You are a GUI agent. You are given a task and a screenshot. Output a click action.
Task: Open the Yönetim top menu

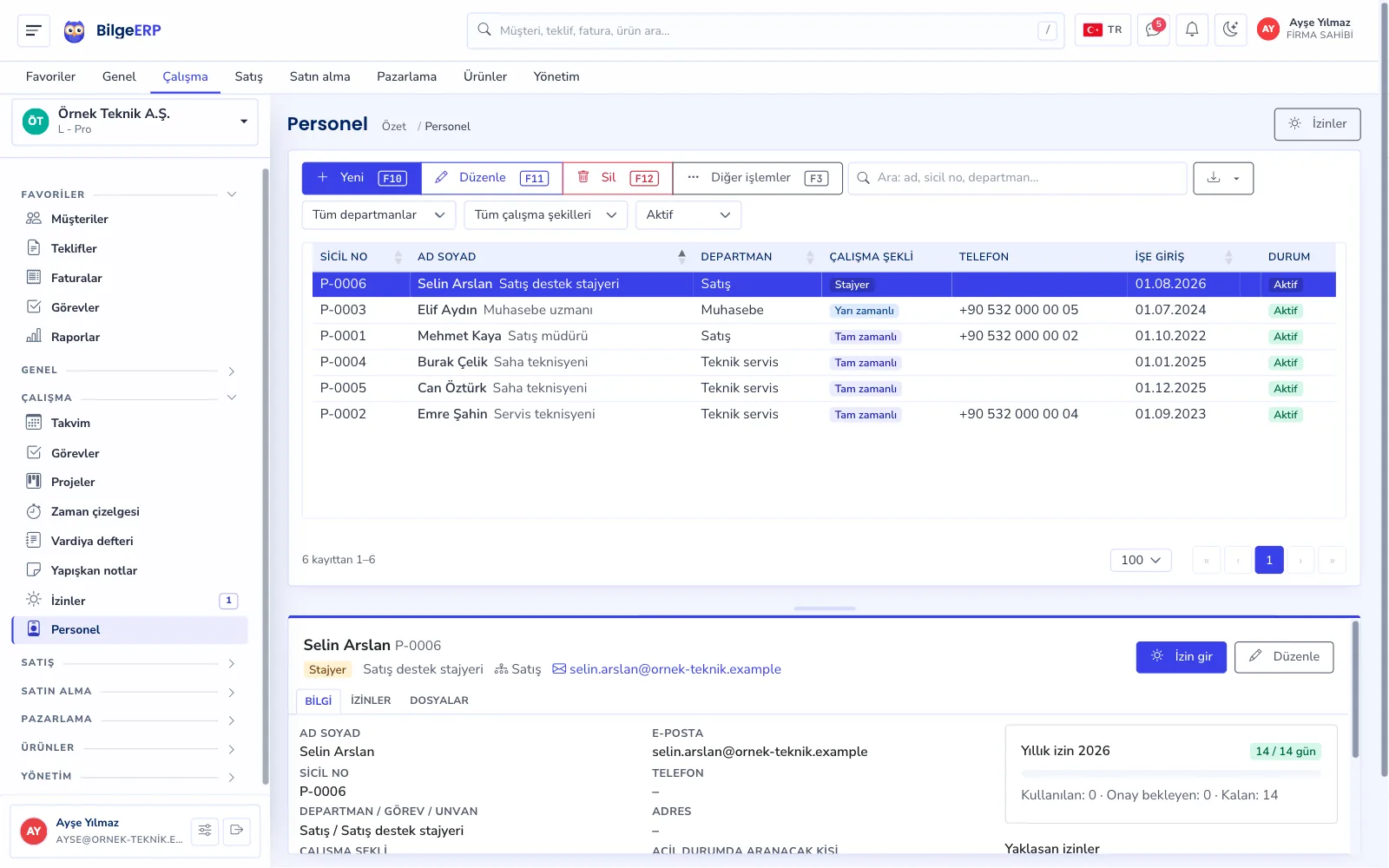(x=556, y=76)
